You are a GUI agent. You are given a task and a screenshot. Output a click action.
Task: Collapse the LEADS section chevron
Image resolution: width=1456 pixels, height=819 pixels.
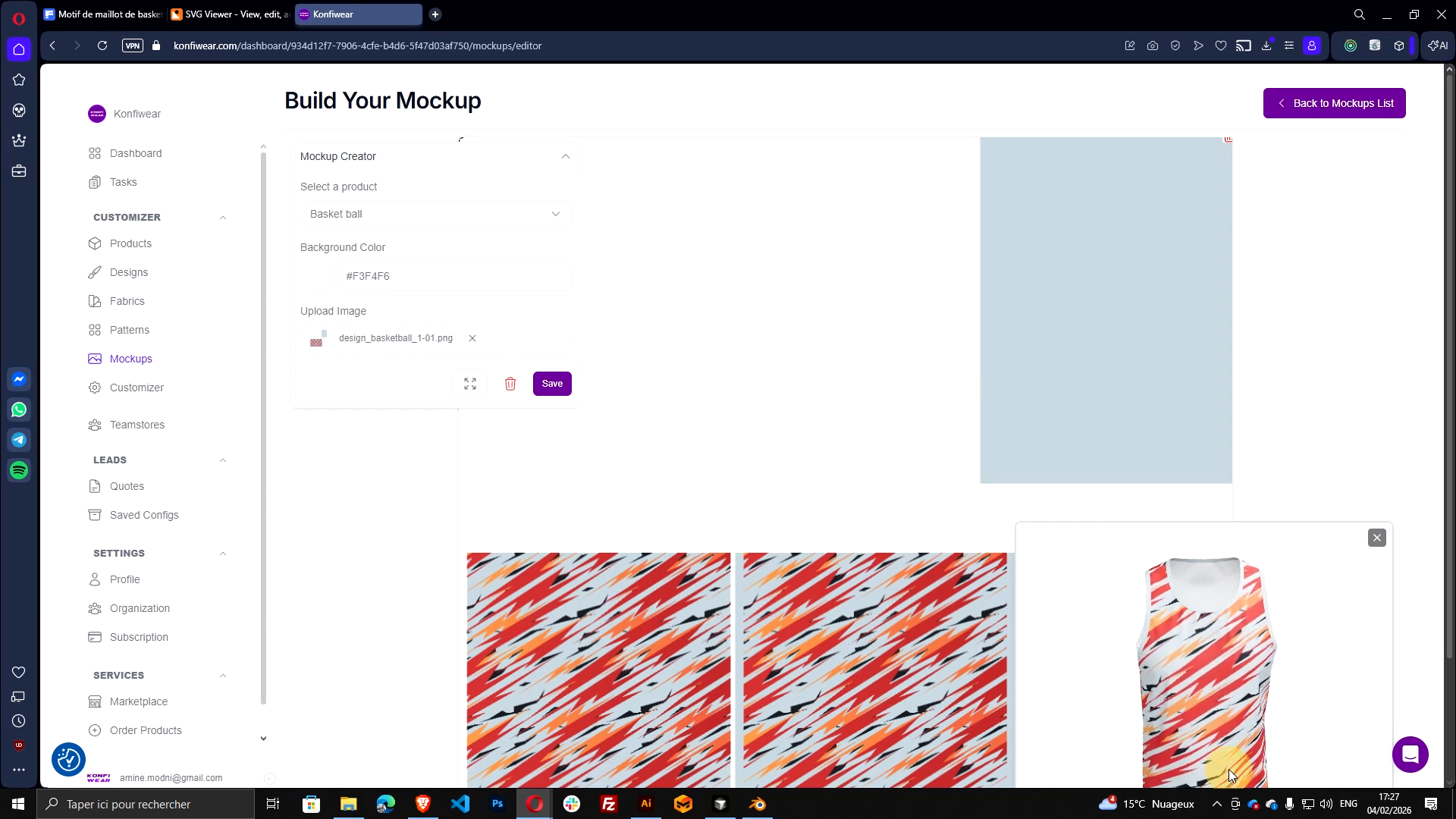[x=223, y=460]
